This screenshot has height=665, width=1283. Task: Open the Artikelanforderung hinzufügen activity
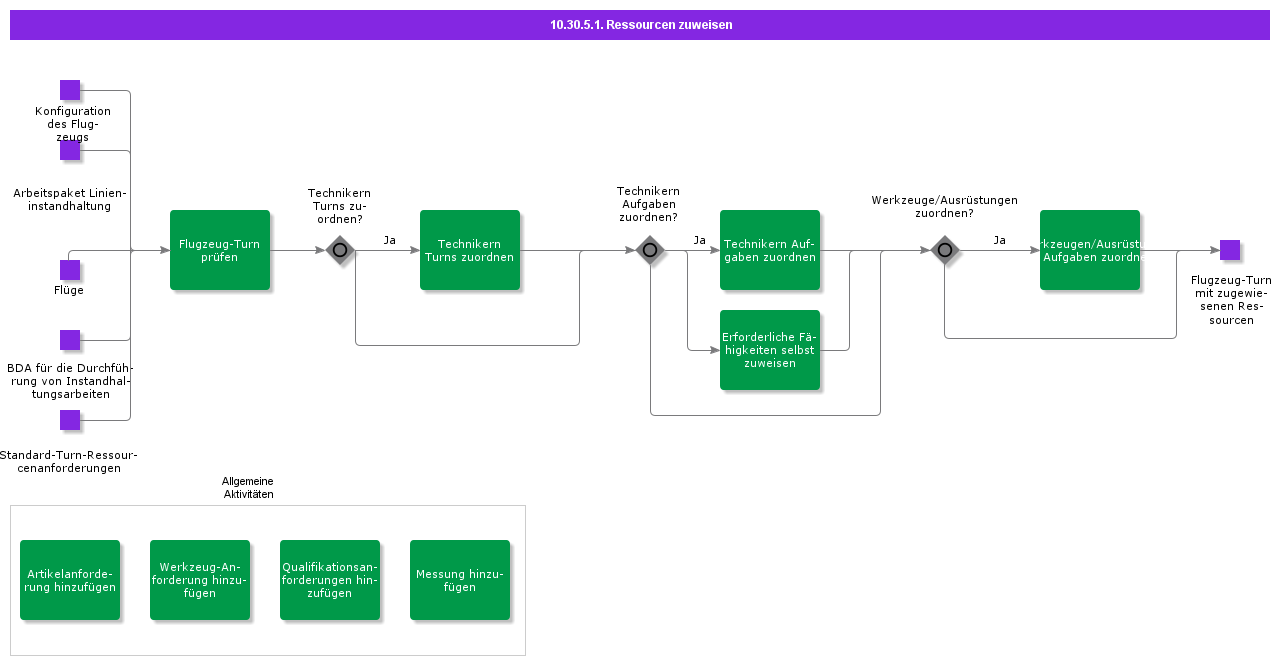[x=70, y=580]
